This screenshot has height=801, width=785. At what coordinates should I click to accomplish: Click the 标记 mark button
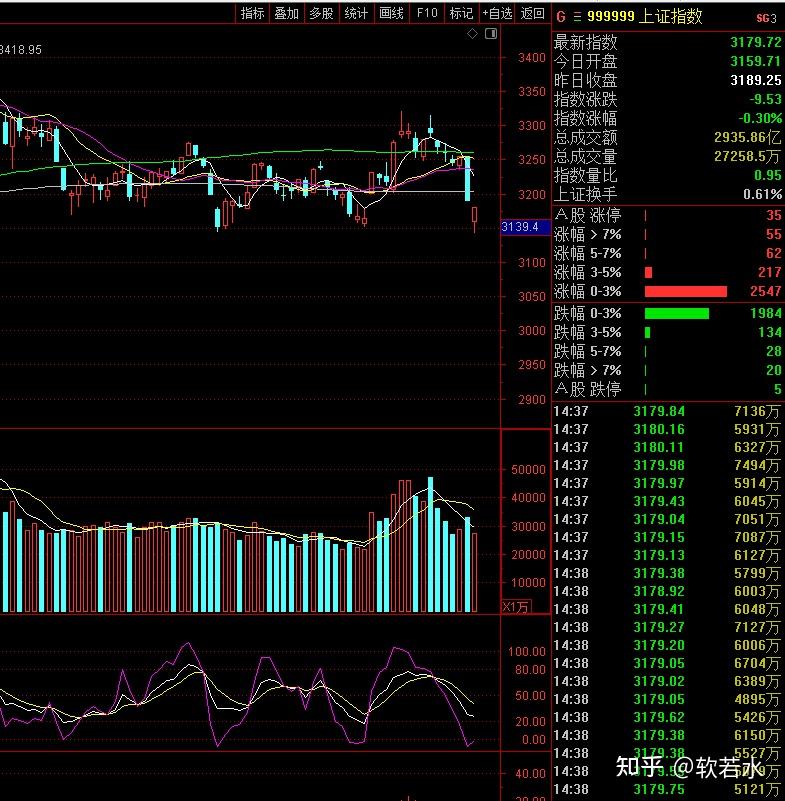461,13
